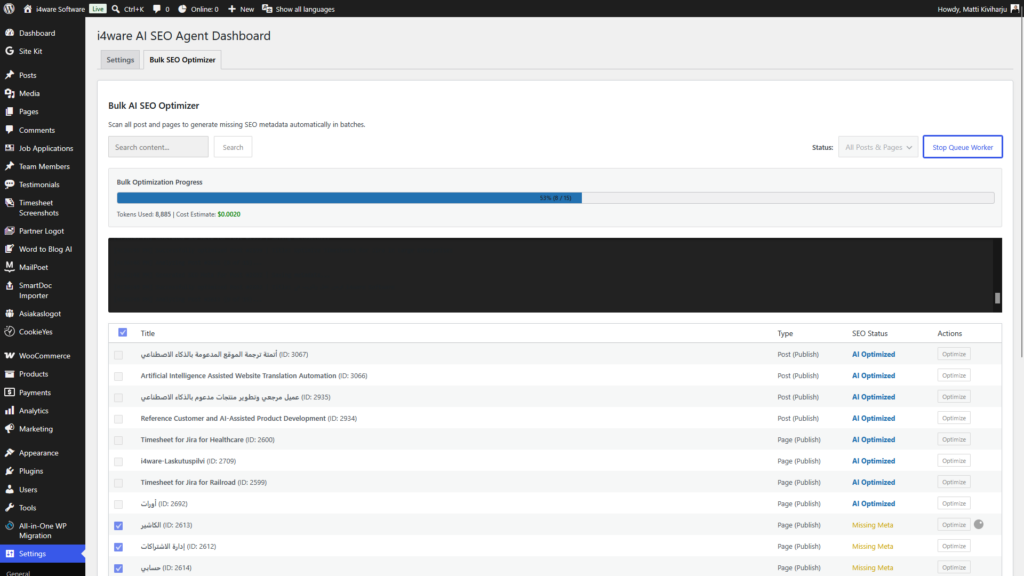Viewport: 1024px width, 576px height.
Task: Click the $0.0020 cost estimate value
Action: tap(229, 214)
